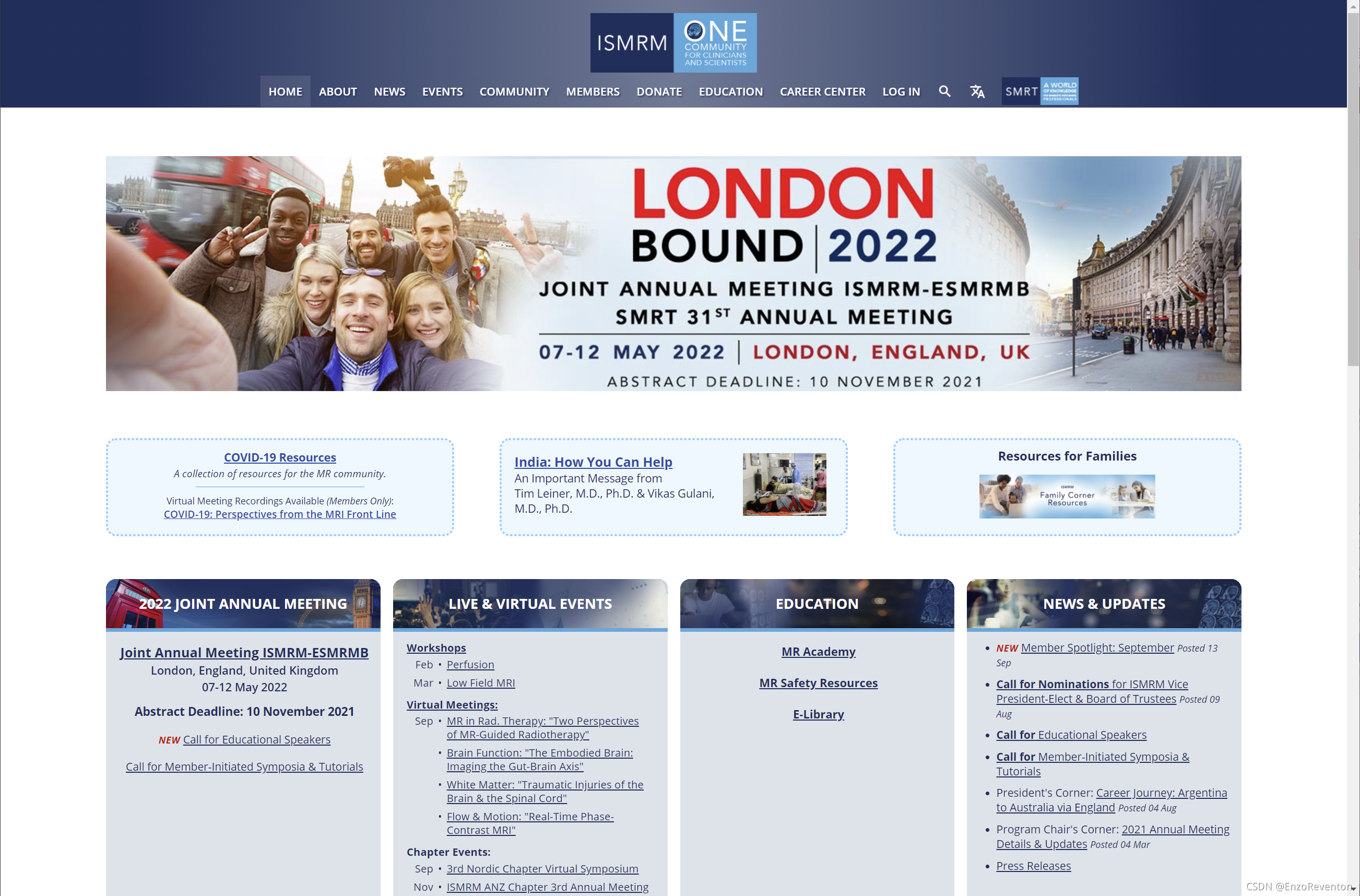Click the search magnifier icon
Image resolution: width=1360 pixels, height=896 pixels.
(944, 91)
